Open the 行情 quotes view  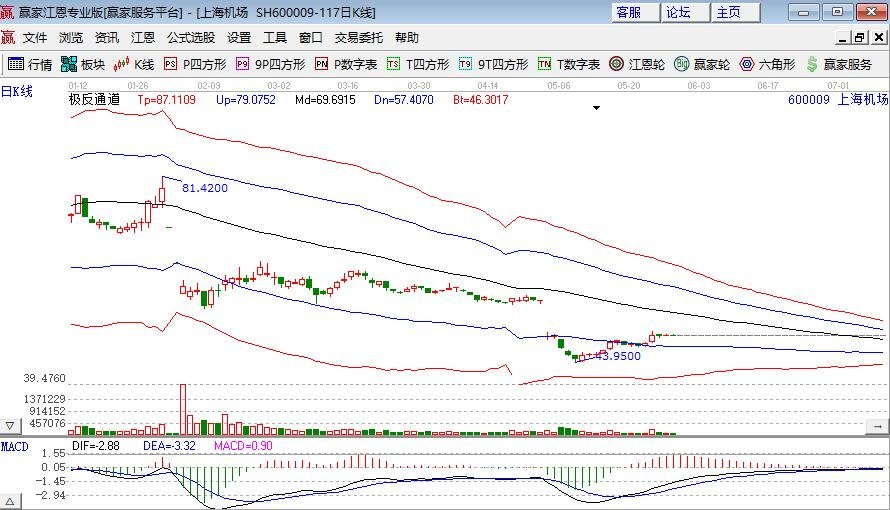[x=30, y=64]
